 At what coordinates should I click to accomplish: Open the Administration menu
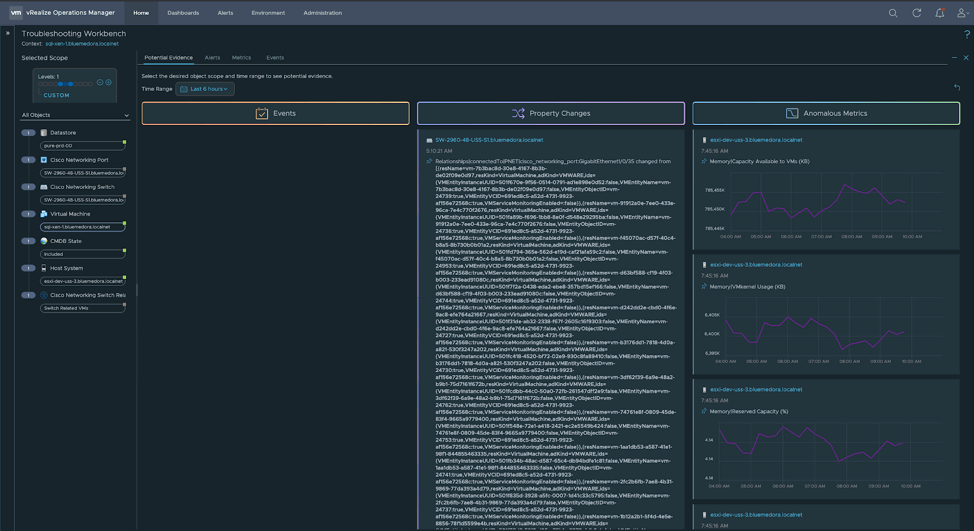[322, 13]
